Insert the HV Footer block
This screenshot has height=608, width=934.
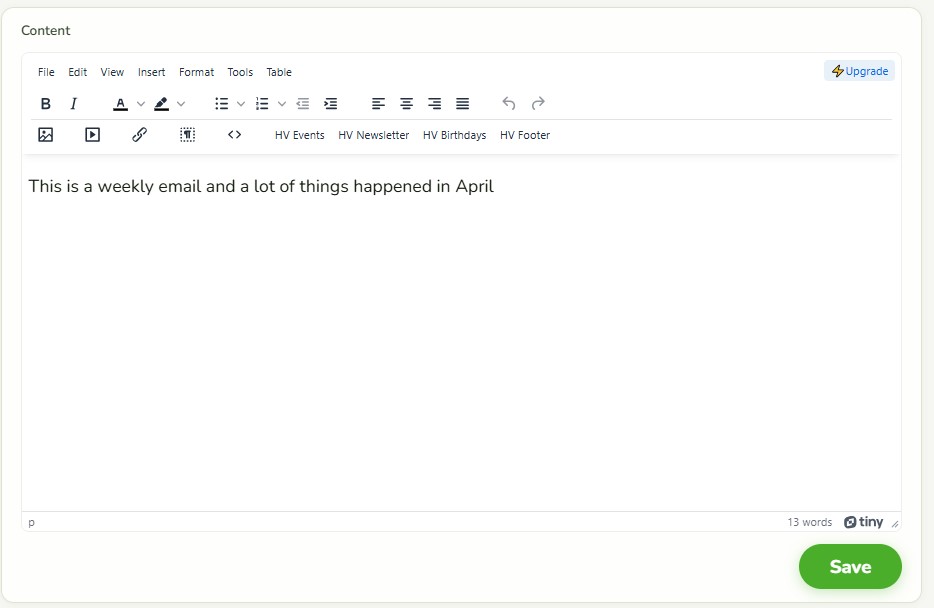525,135
